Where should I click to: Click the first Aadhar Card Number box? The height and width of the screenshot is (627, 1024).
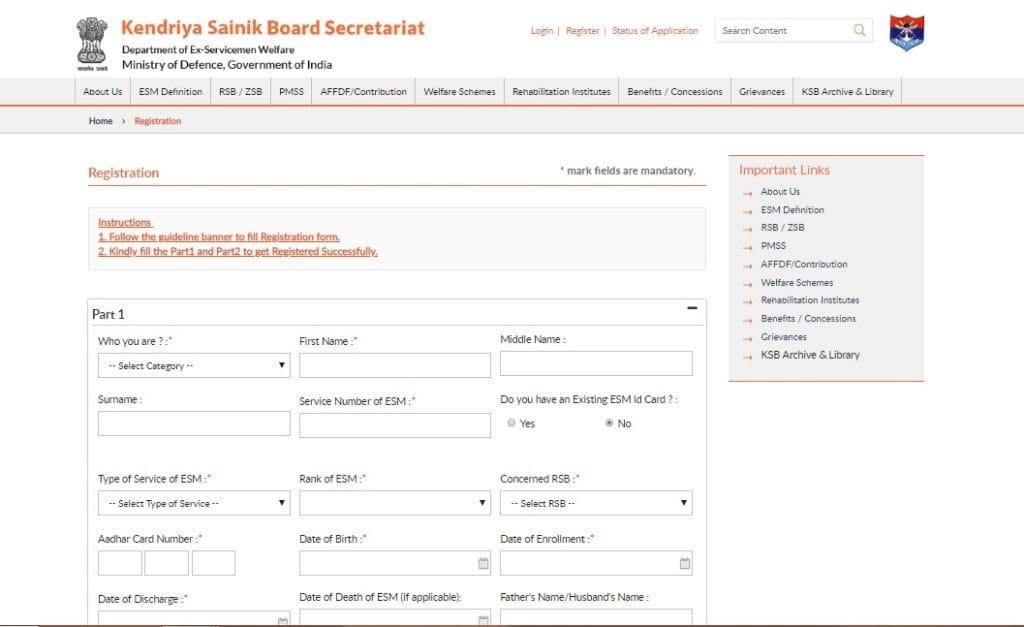click(120, 563)
